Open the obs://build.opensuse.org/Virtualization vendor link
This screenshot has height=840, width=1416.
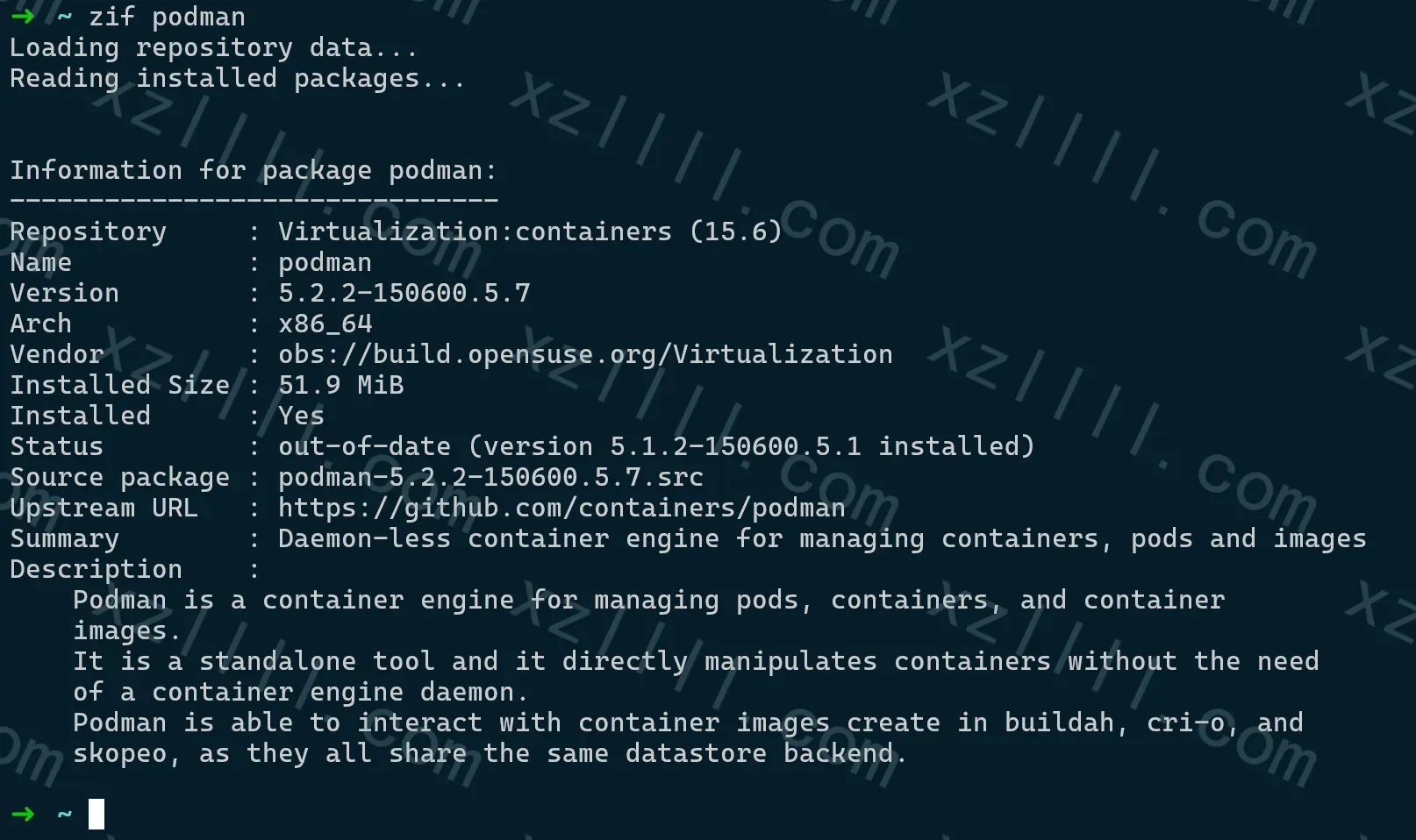(x=585, y=355)
